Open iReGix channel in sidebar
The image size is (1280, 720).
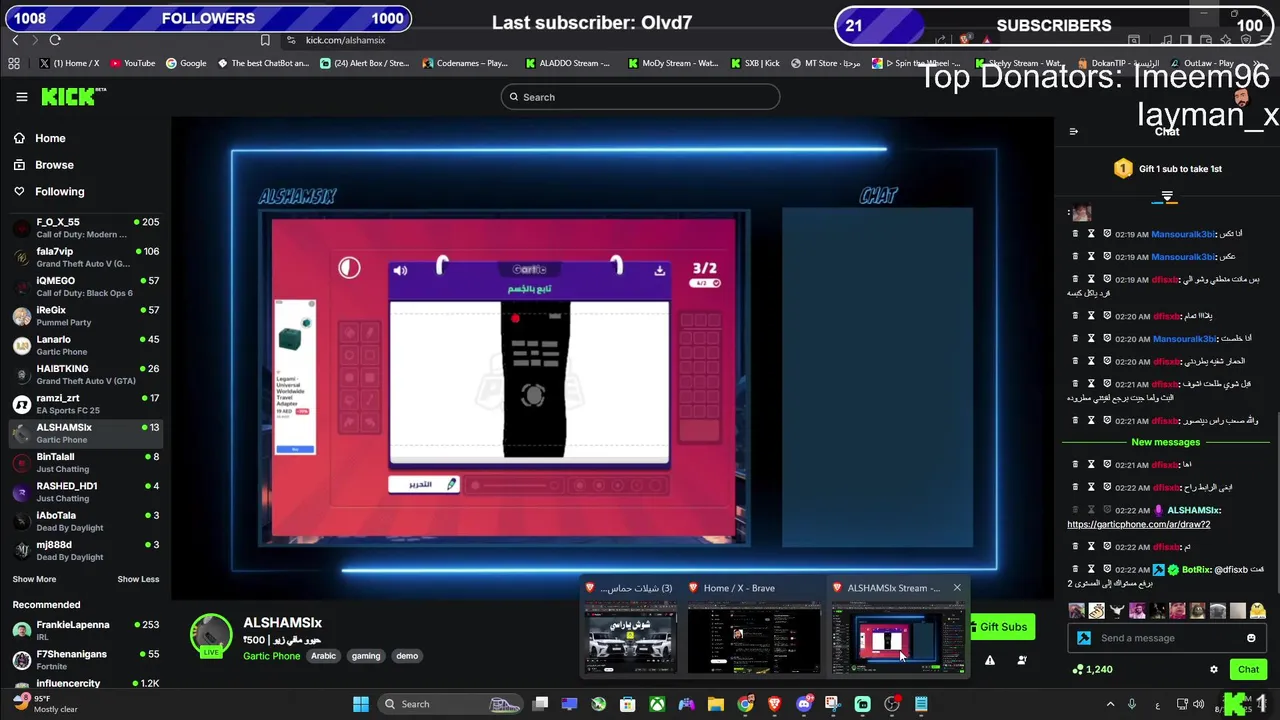[x=85, y=316]
